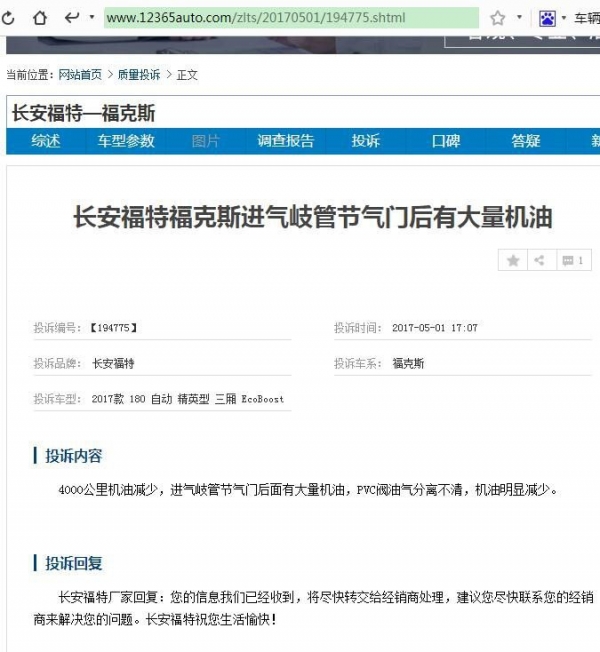Switch to the 车型参数 tab
The width and height of the screenshot is (600, 652).
point(126,141)
